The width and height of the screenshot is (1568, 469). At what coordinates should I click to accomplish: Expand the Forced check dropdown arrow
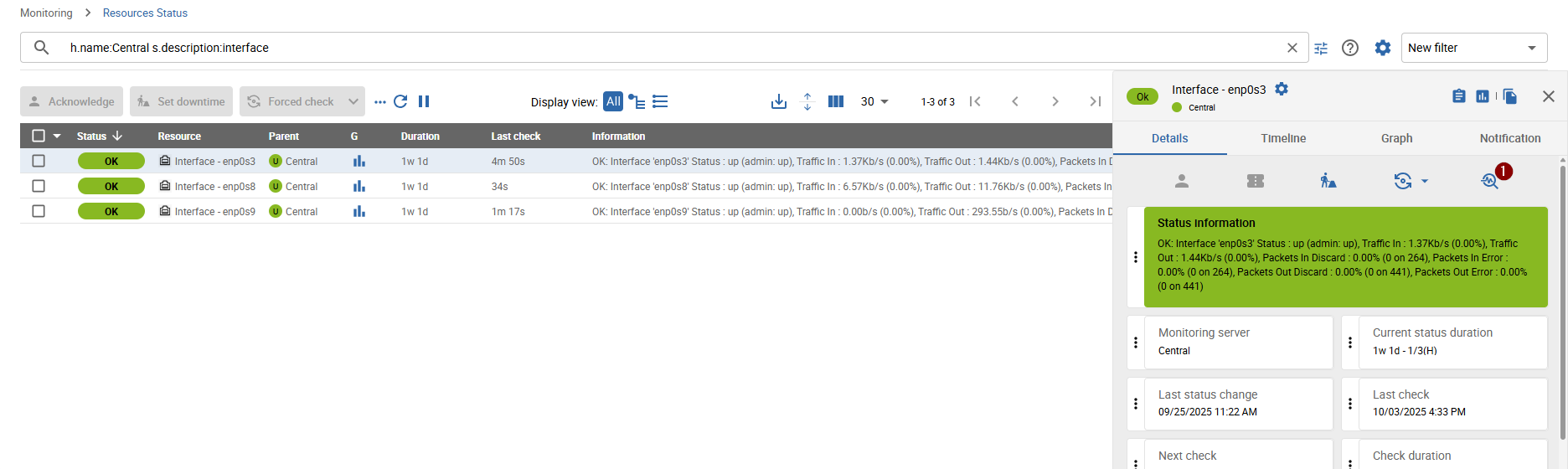tap(353, 101)
